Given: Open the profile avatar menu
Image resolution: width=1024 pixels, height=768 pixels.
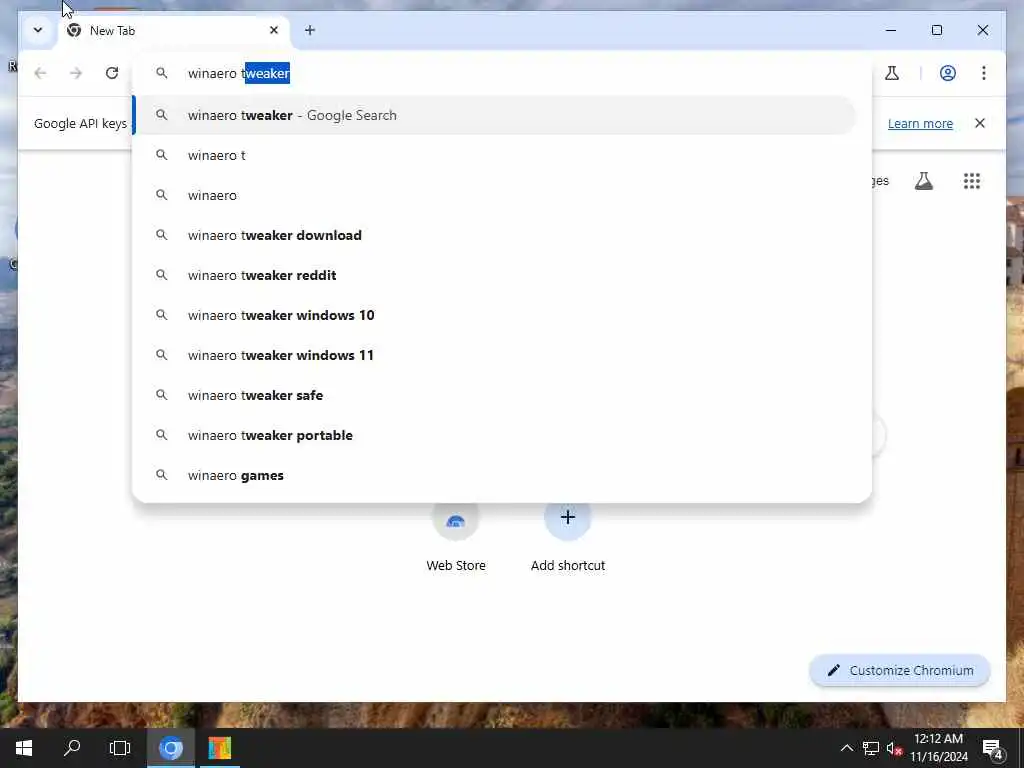Looking at the screenshot, I should coord(948,73).
